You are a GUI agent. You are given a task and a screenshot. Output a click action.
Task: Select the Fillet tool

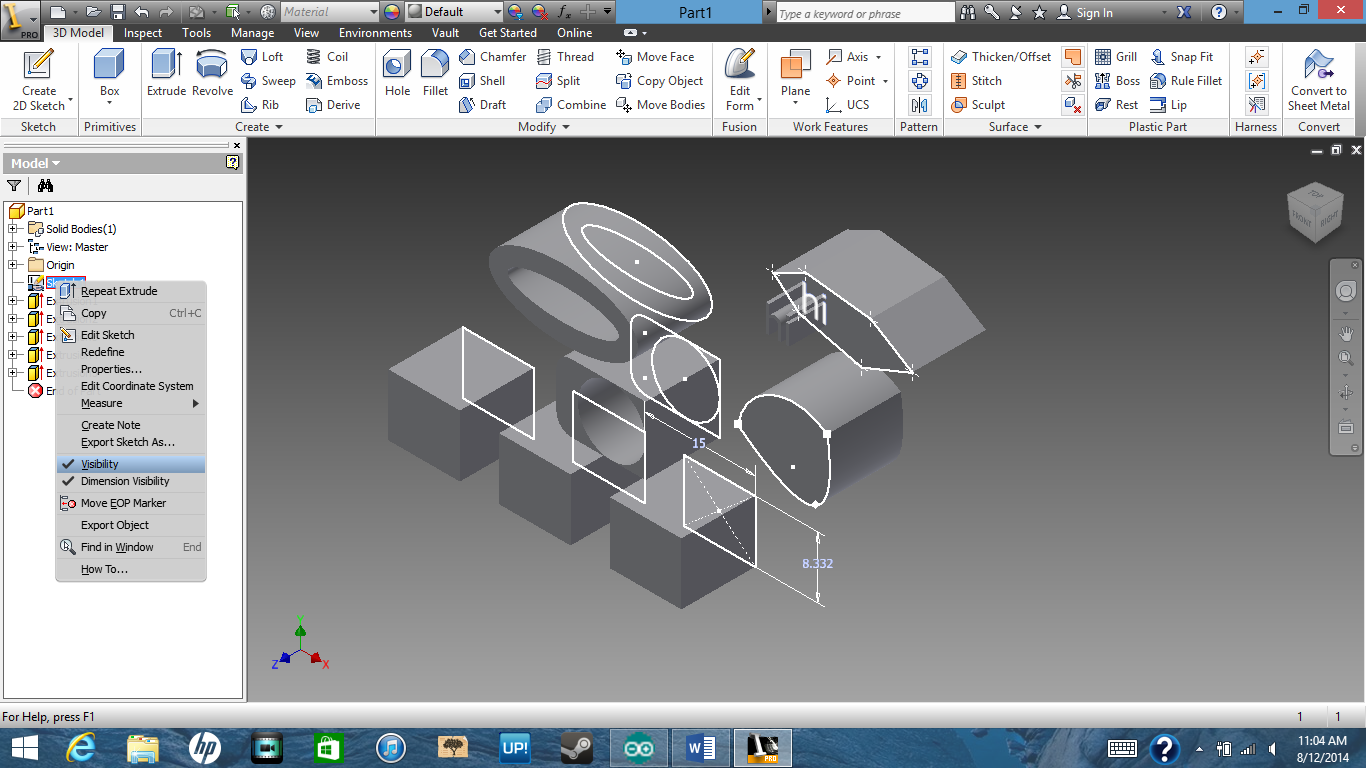tap(434, 80)
